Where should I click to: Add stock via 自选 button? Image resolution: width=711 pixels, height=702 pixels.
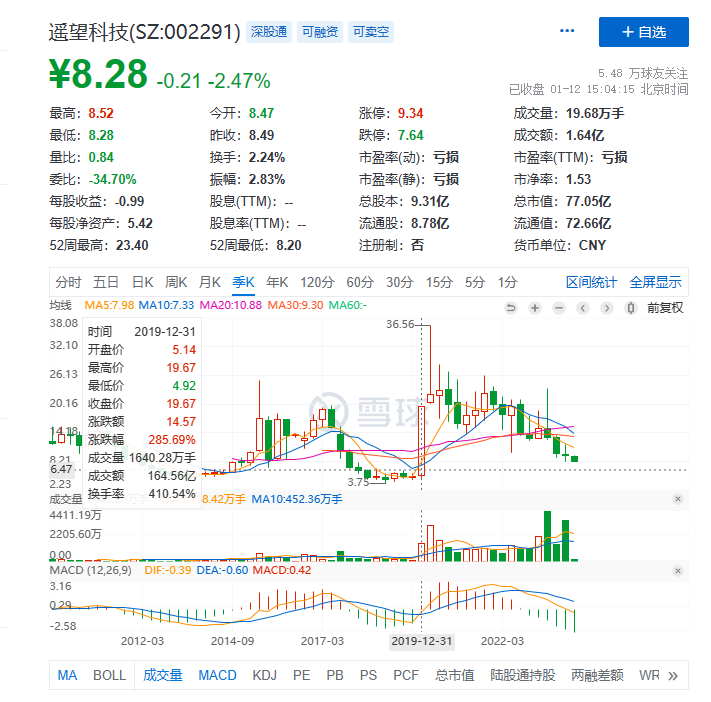[643, 32]
